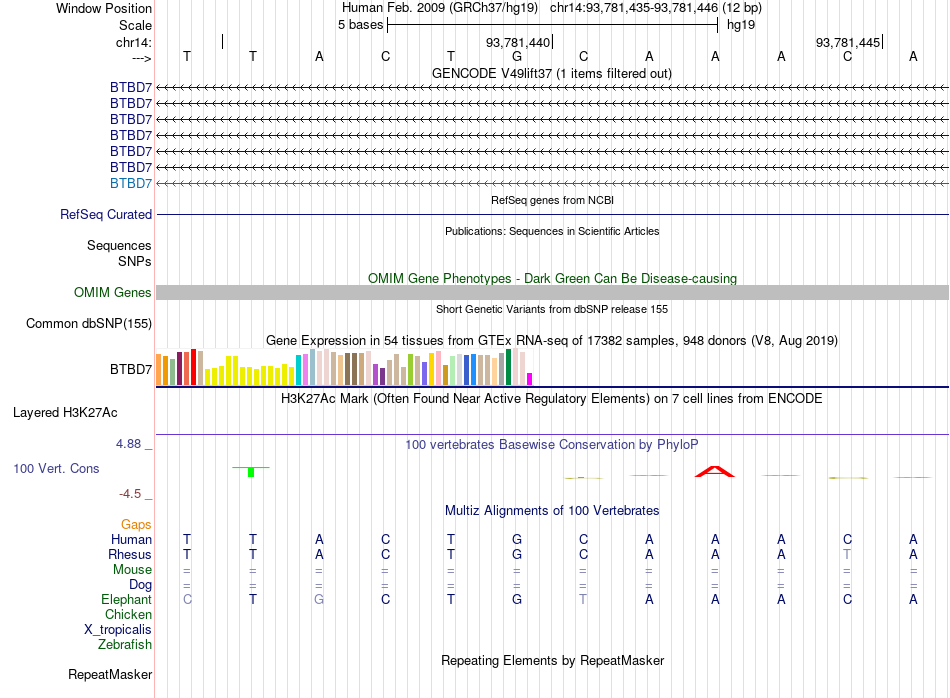Click the black BTBD7 GTEx expression label
This screenshot has width=950, height=698.
131,370
